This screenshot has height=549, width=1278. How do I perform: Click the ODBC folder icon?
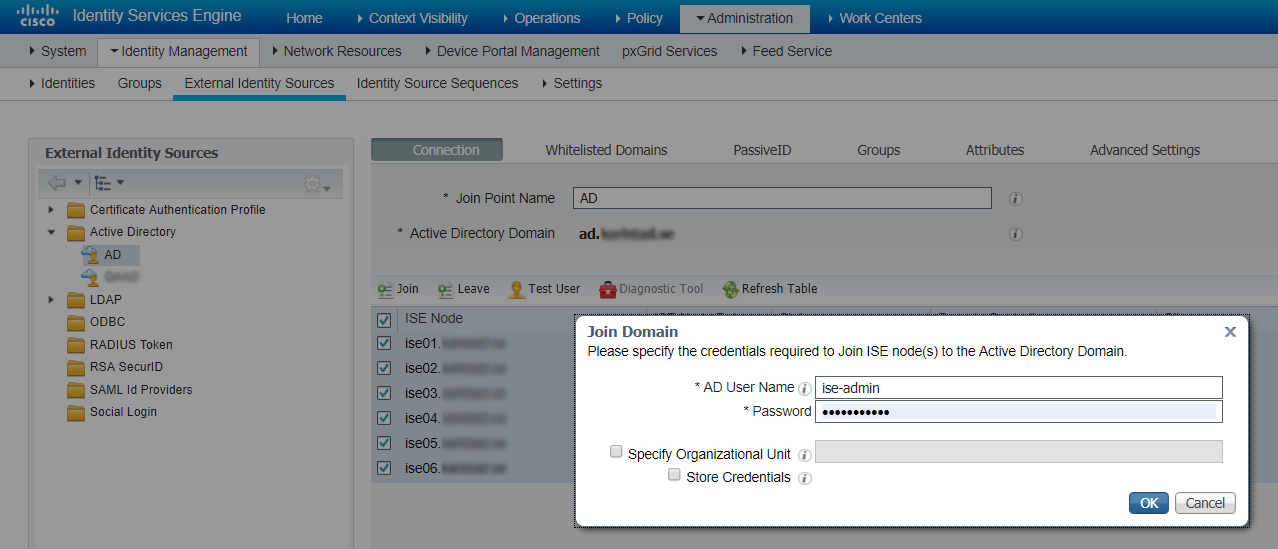tap(76, 322)
